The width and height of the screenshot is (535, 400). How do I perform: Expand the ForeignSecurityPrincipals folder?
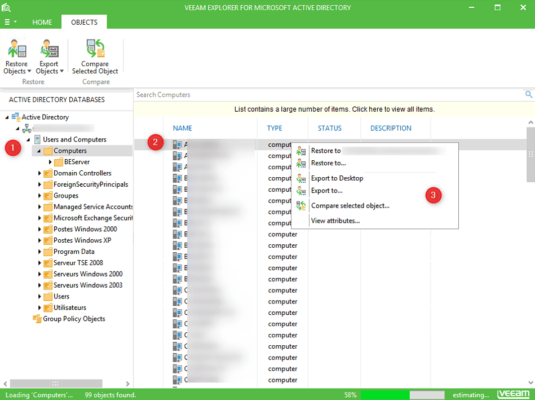click(x=39, y=185)
